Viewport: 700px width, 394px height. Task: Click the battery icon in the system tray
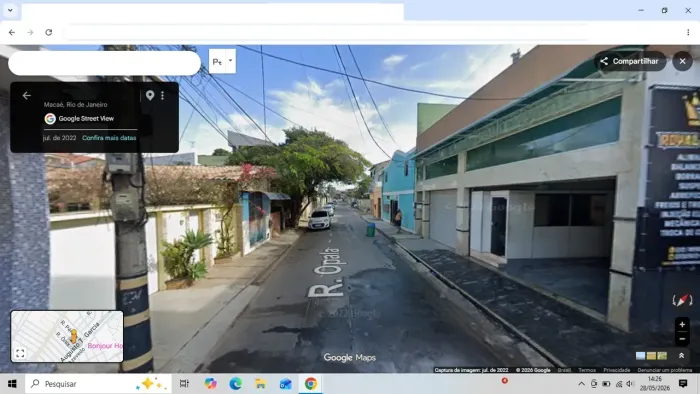pos(606,384)
